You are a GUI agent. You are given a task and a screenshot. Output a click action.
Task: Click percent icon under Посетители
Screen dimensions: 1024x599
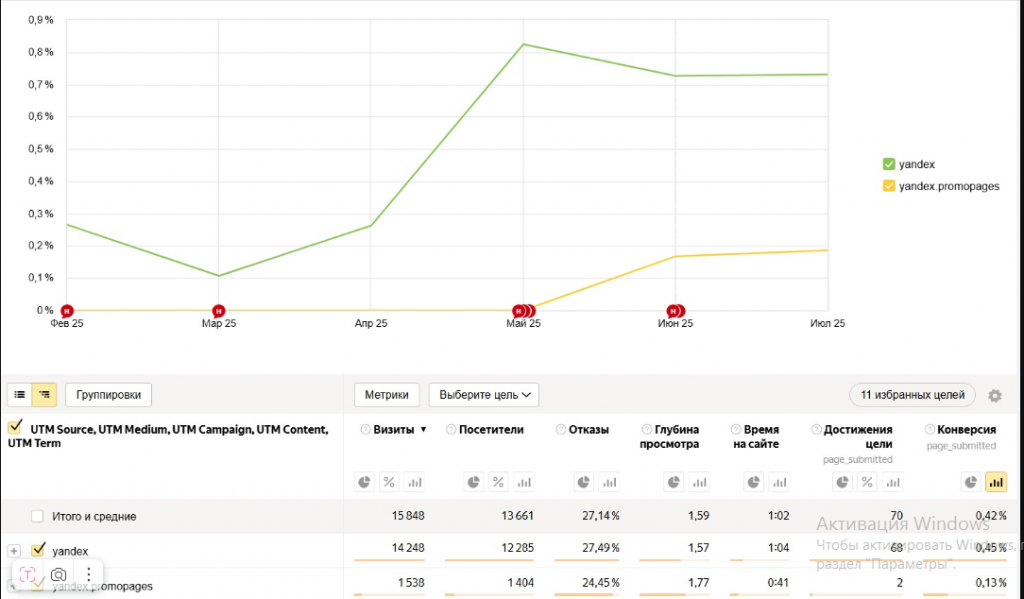click(x=498, y=482)
